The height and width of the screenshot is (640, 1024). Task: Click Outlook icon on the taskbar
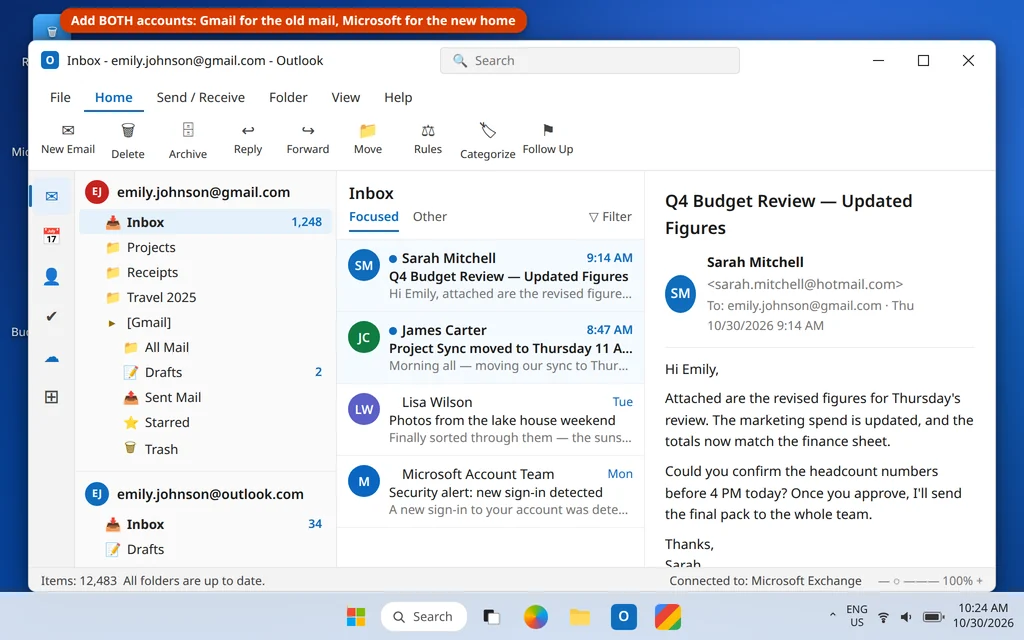click(624, 616)
